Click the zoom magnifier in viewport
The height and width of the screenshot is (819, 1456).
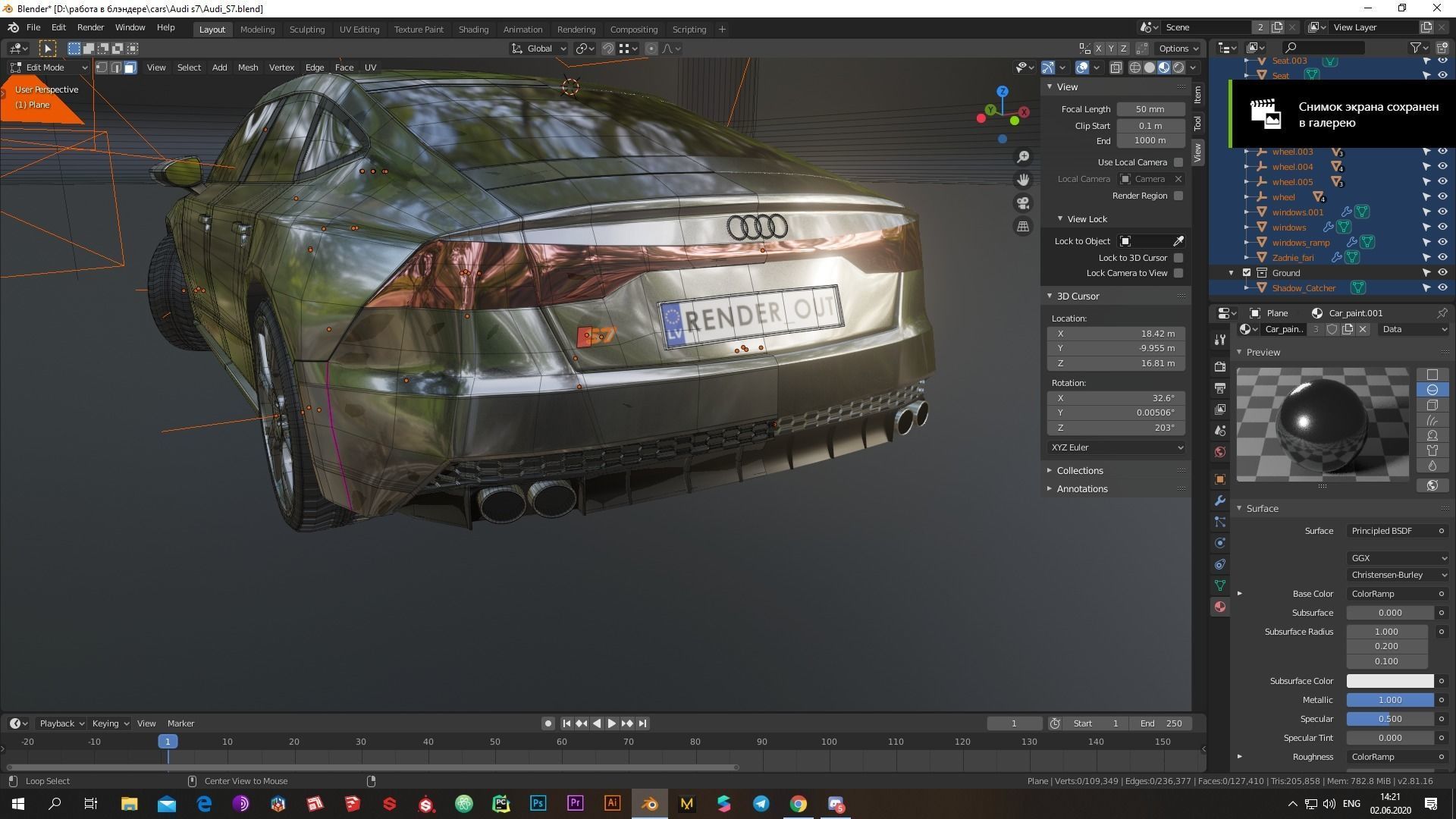(x=1023, y=156)
